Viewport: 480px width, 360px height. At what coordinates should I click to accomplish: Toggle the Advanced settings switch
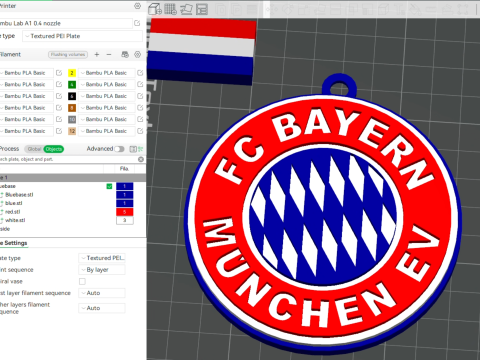[x=119, y=149]
